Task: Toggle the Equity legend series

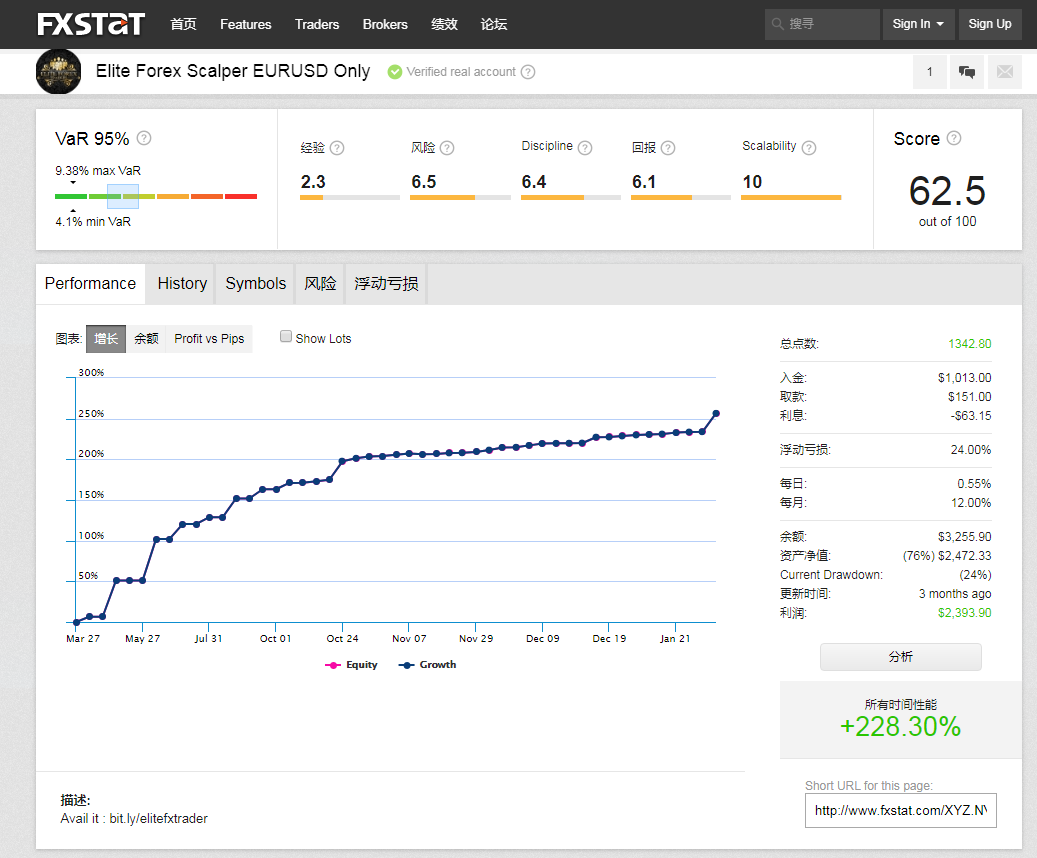Action: 352,665
